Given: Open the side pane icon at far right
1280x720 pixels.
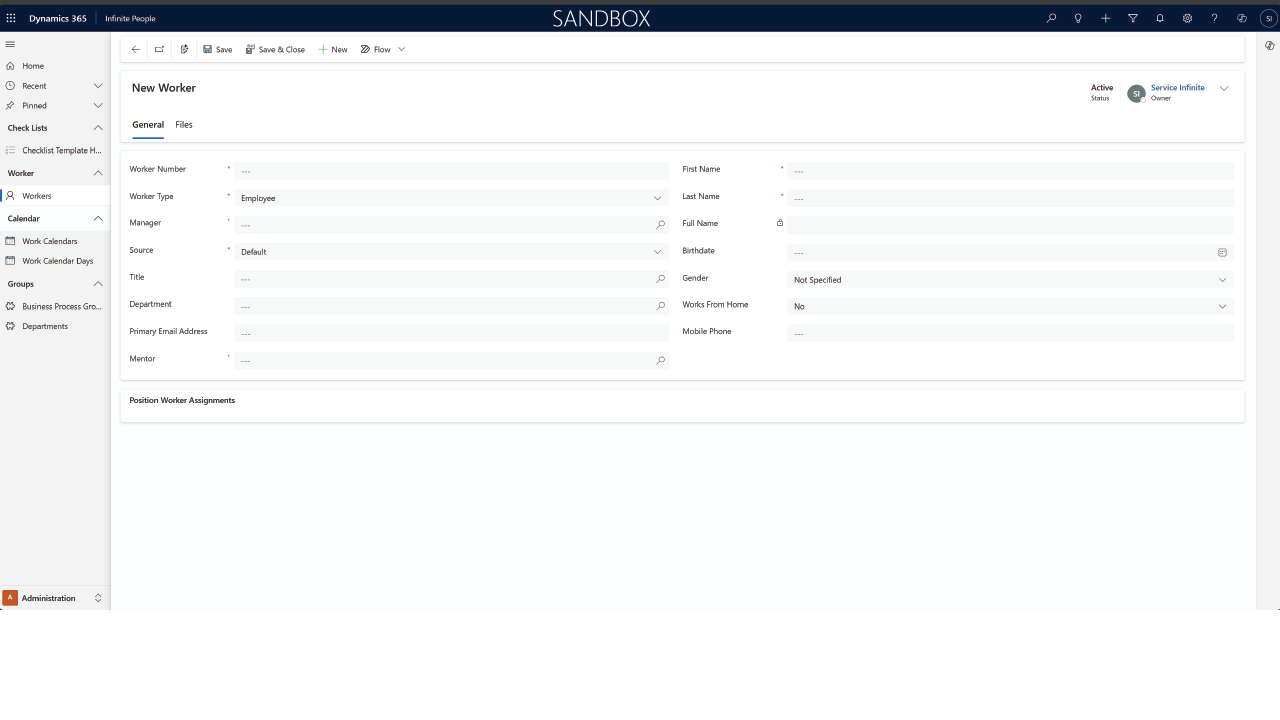Looking at the screenshot, I should (1269, 46).
